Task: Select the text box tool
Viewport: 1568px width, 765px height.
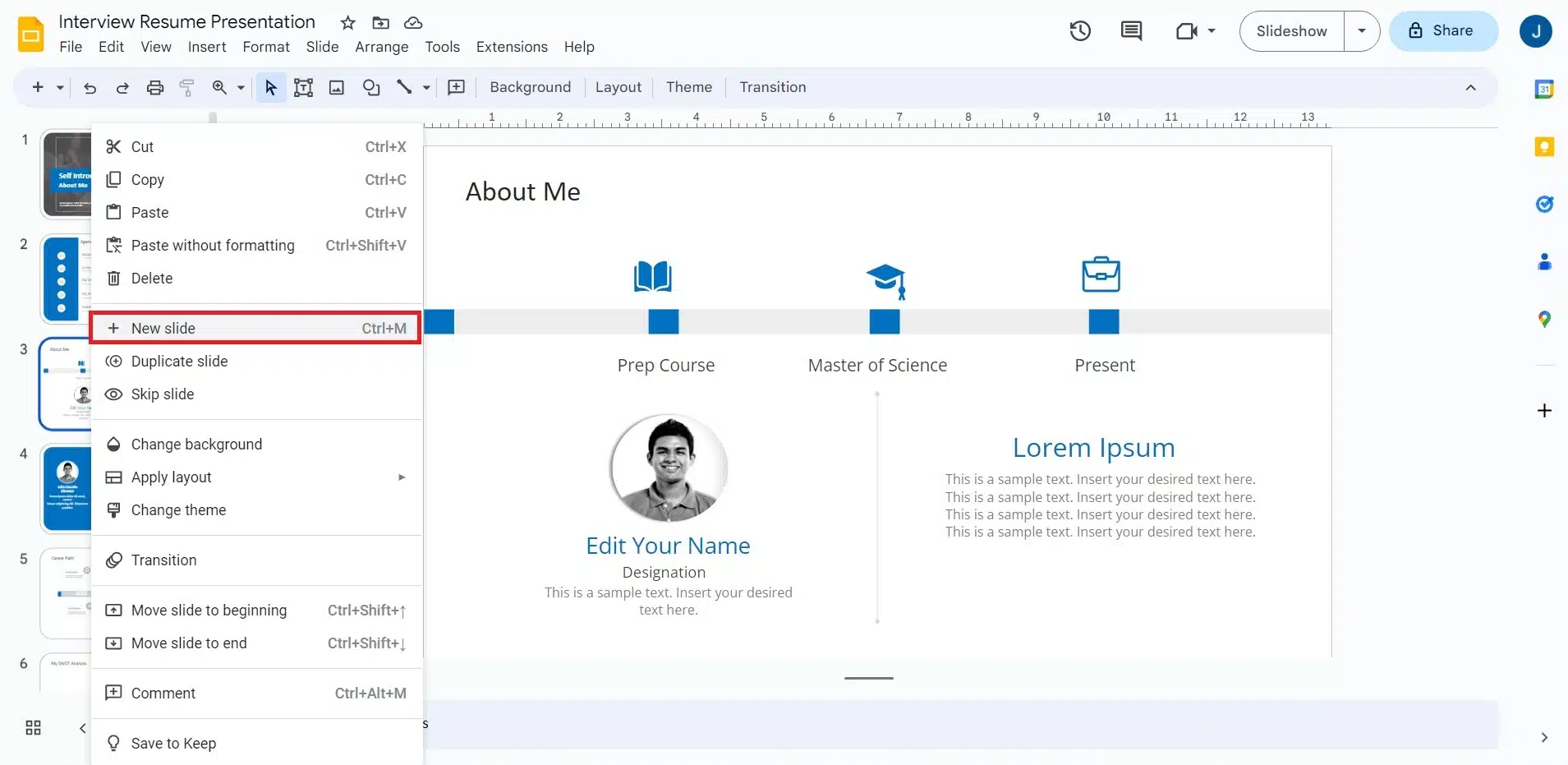Action: (303, 88)
